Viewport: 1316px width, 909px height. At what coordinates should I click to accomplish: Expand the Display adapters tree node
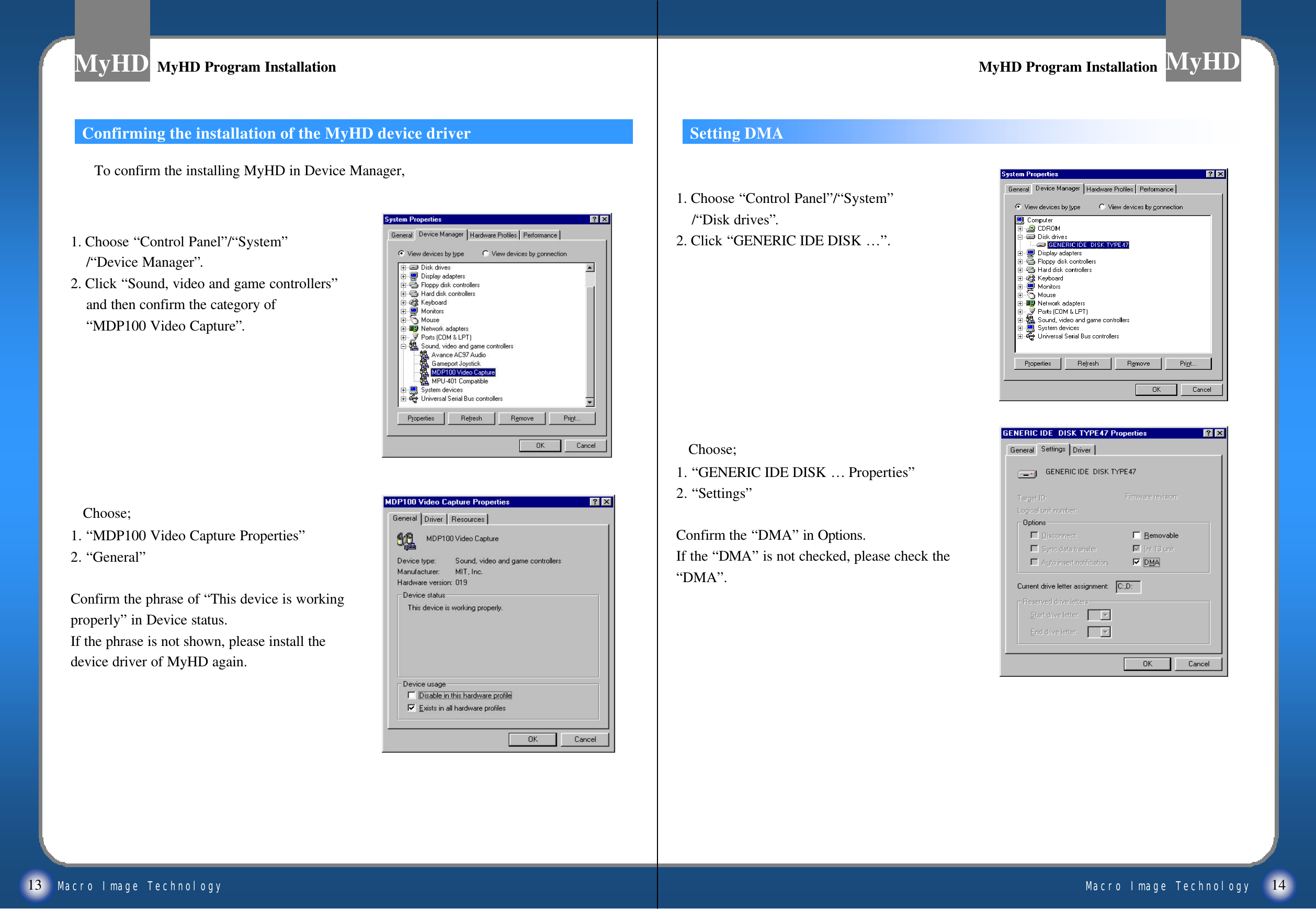coord(403,276)
